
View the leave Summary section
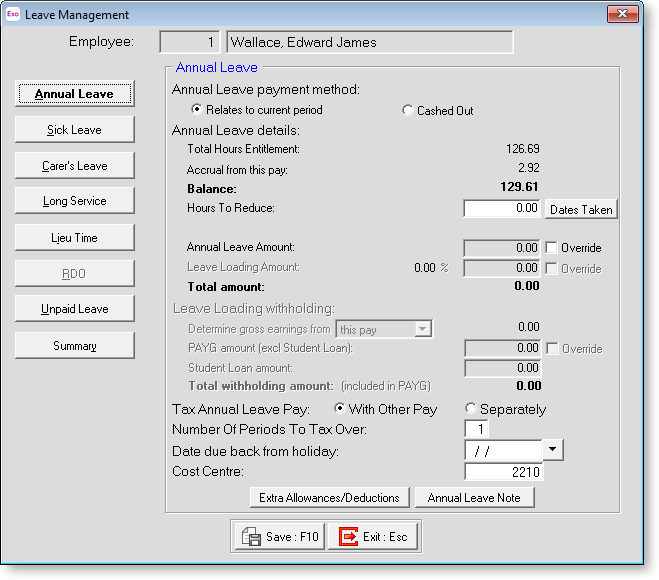(75, 345)
